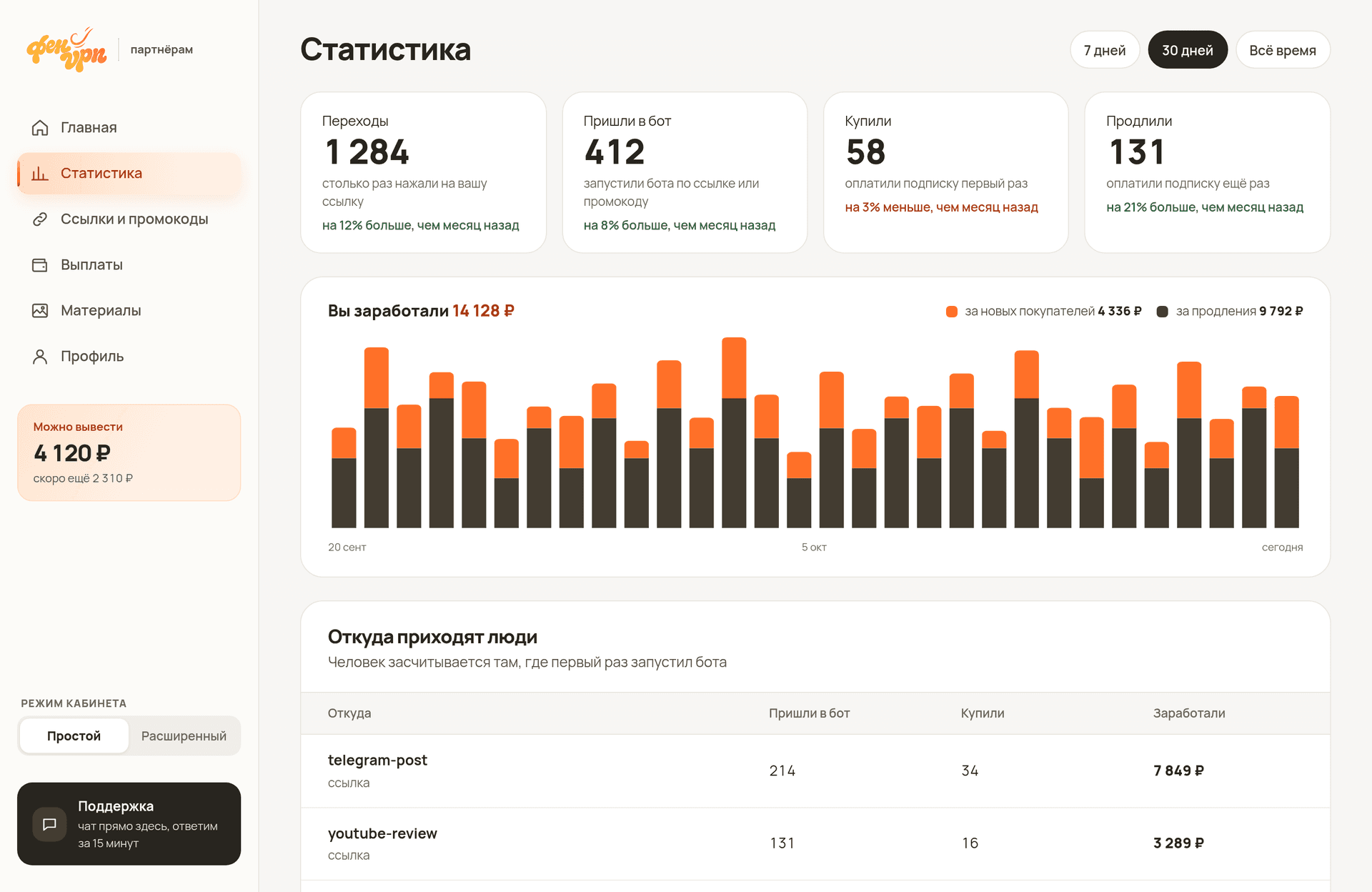Click на 21% больше, чем месяц назад
Image resolution: width=1372 pixels, height=892 pixels.
pyautogui.click(x=1205, y=207)
